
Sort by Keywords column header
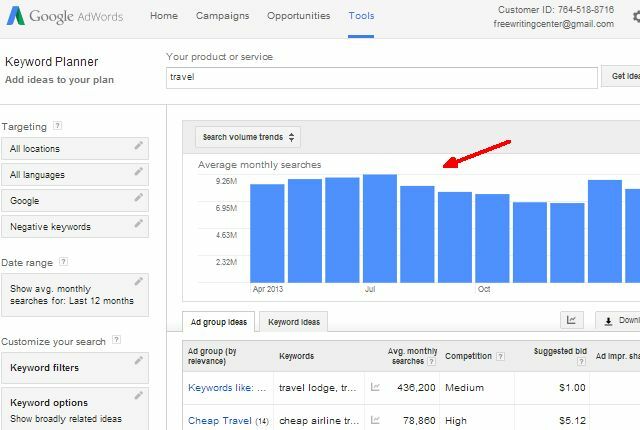pyautogui.click(x=297, y=356)
